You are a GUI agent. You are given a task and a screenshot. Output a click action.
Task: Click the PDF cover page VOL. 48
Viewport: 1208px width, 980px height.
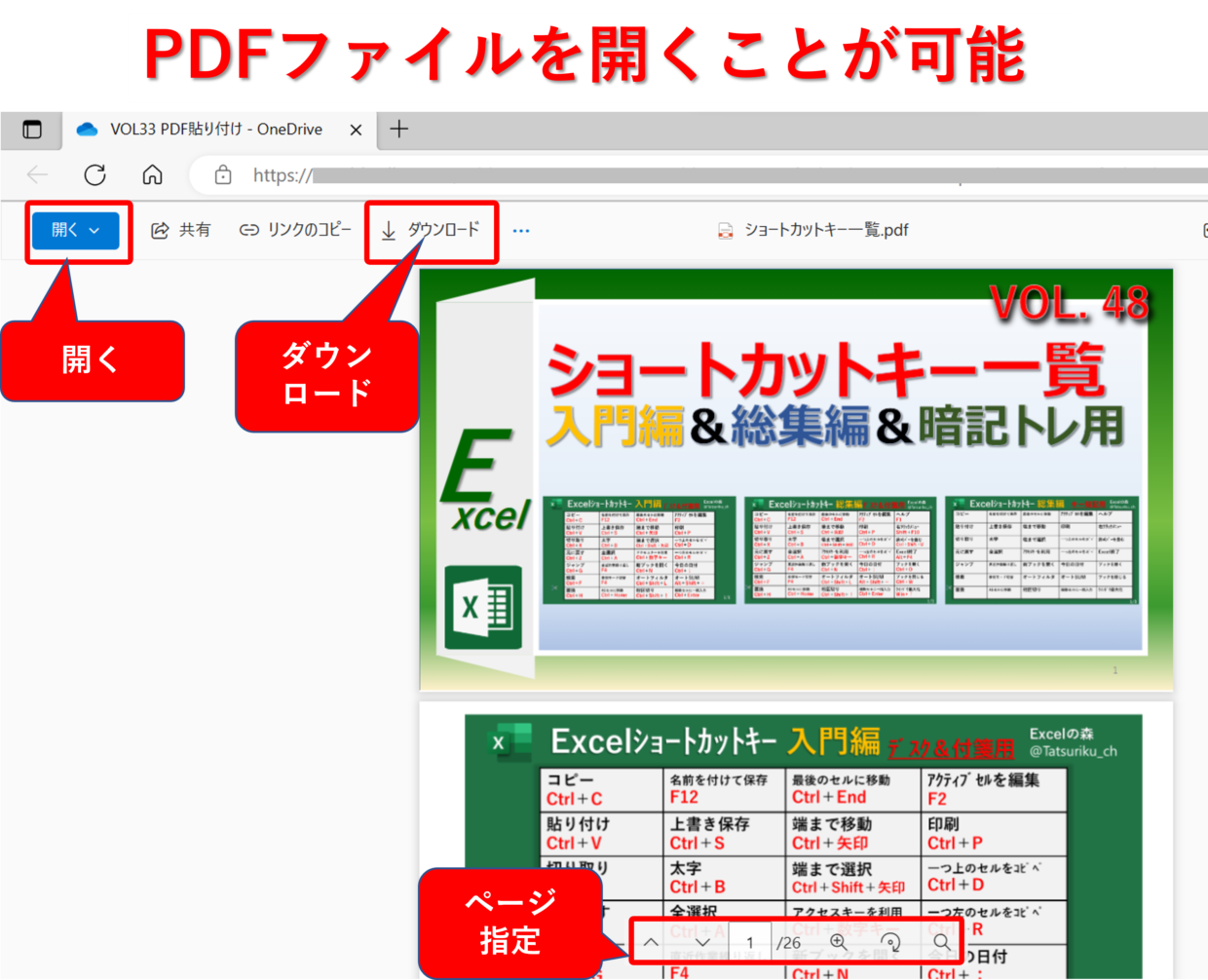[796, 480]
